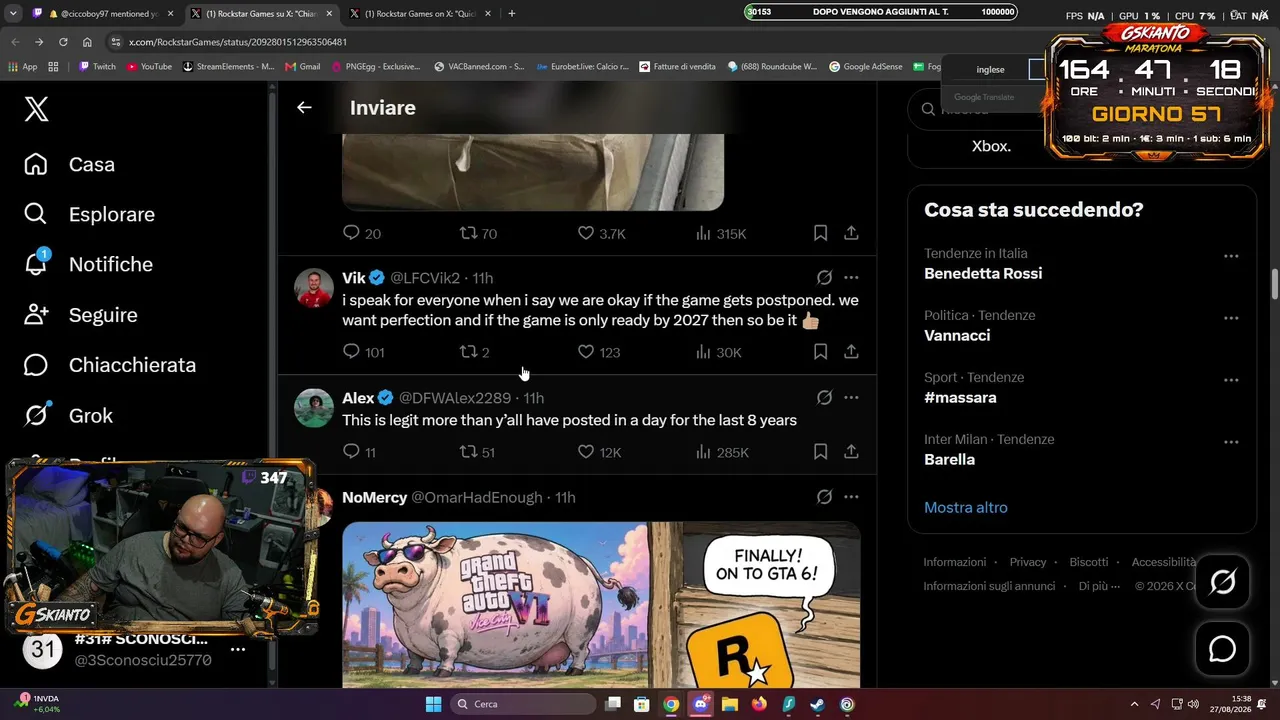Viewport: 1280px width, 720px height.
Task: Reply to Alex's post
Action: click(x=351, y=452)
